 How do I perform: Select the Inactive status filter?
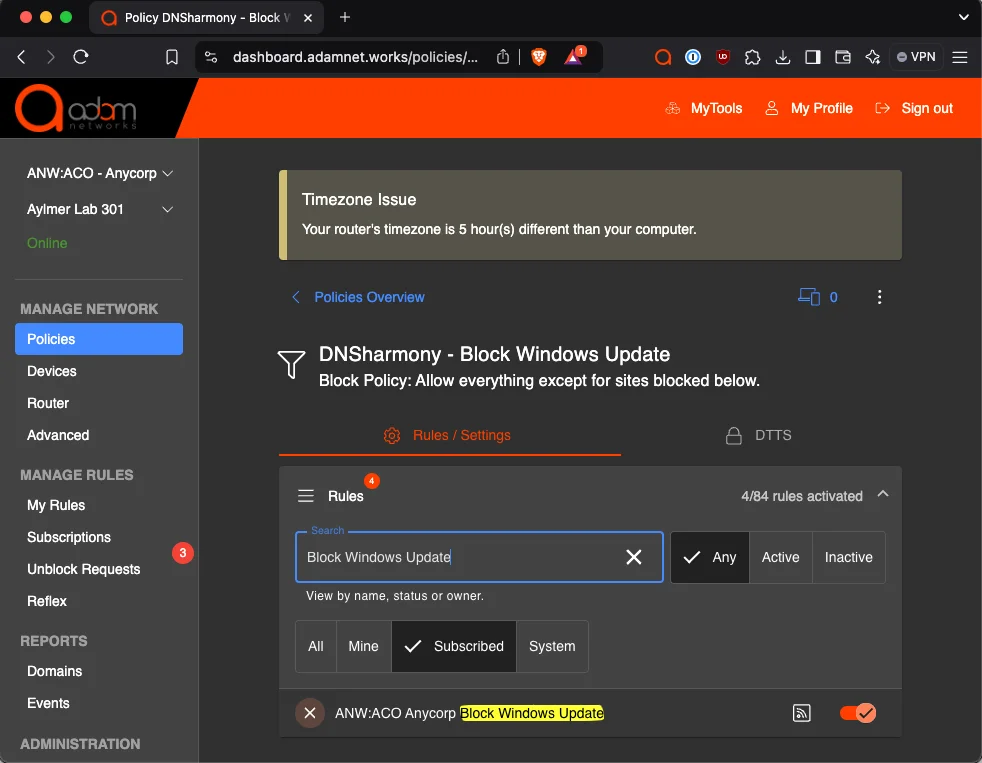point(849,558)
